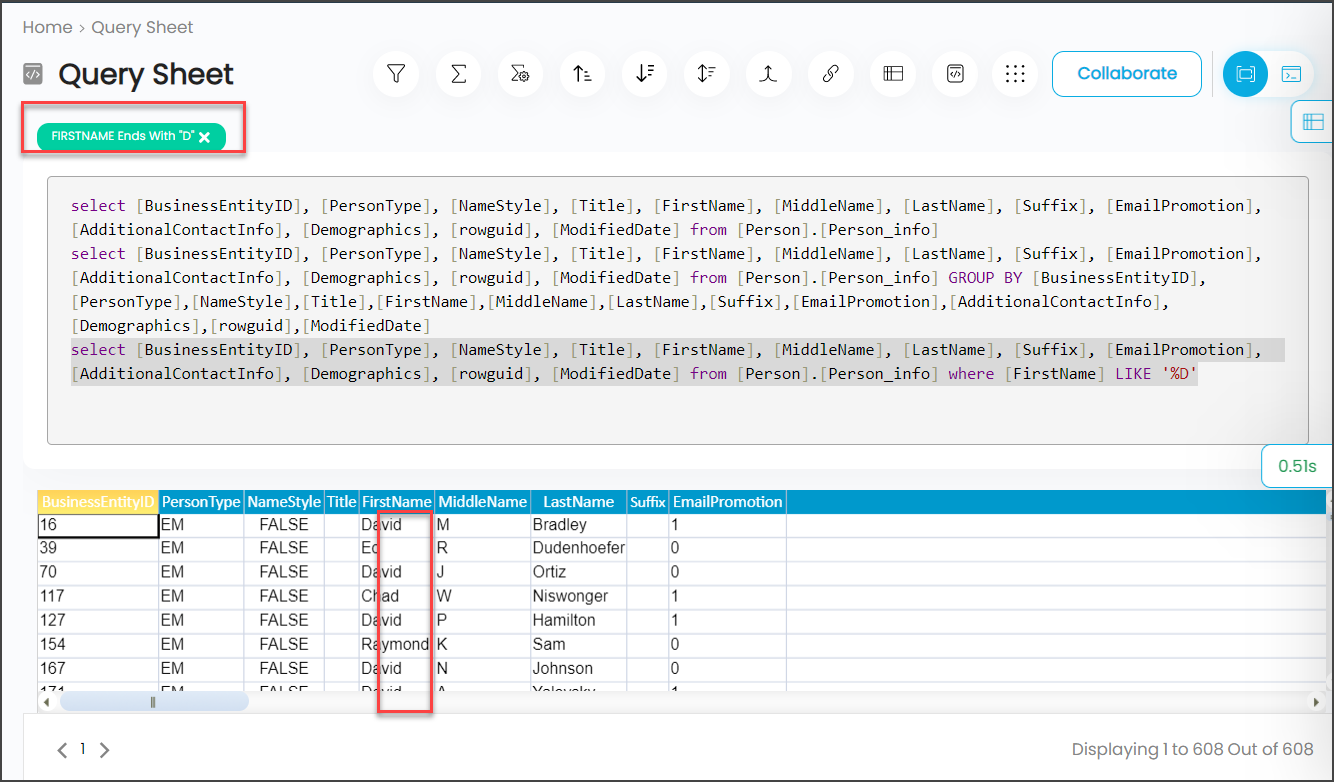Select cell with BusinessEntityID 117
This screenshot has width=1334, height=782.
98,596
